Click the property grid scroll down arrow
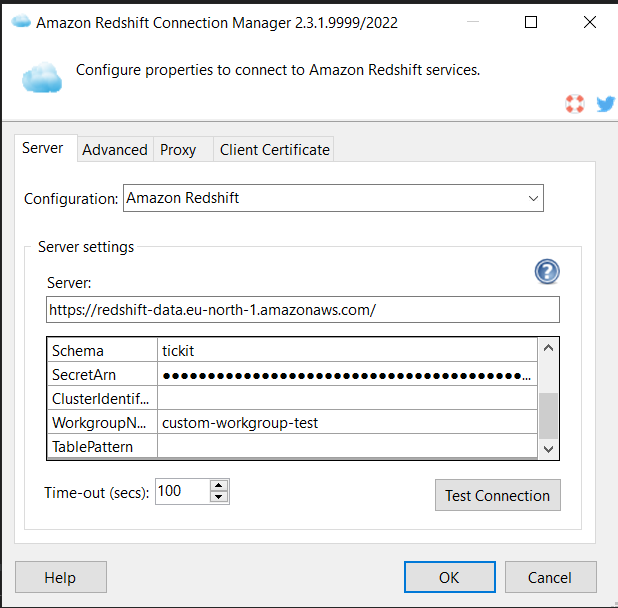The height and width of the screenshot is (608, 618). (548, 449)
